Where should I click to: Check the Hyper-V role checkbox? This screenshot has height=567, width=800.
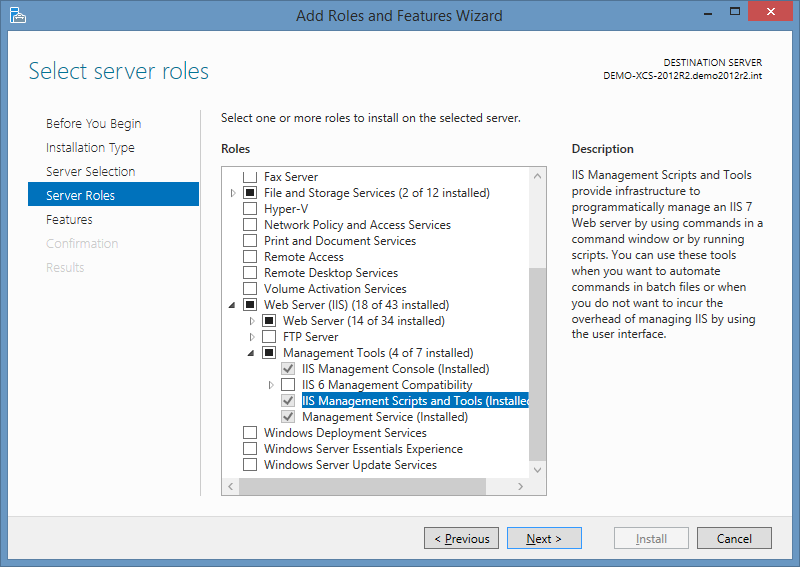(x=250, y=209)
